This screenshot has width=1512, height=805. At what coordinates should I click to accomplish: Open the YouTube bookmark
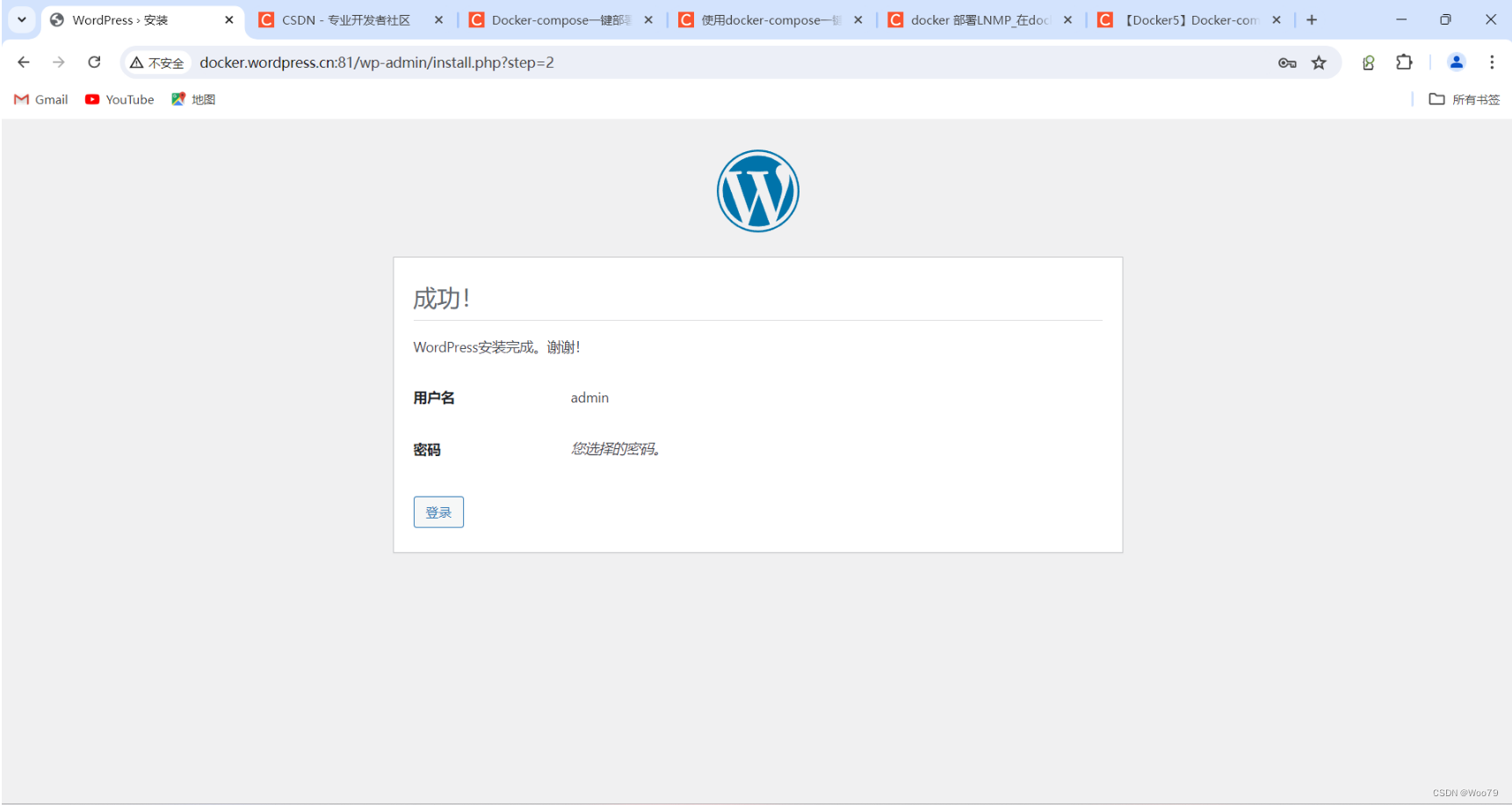tap(119, 99)
